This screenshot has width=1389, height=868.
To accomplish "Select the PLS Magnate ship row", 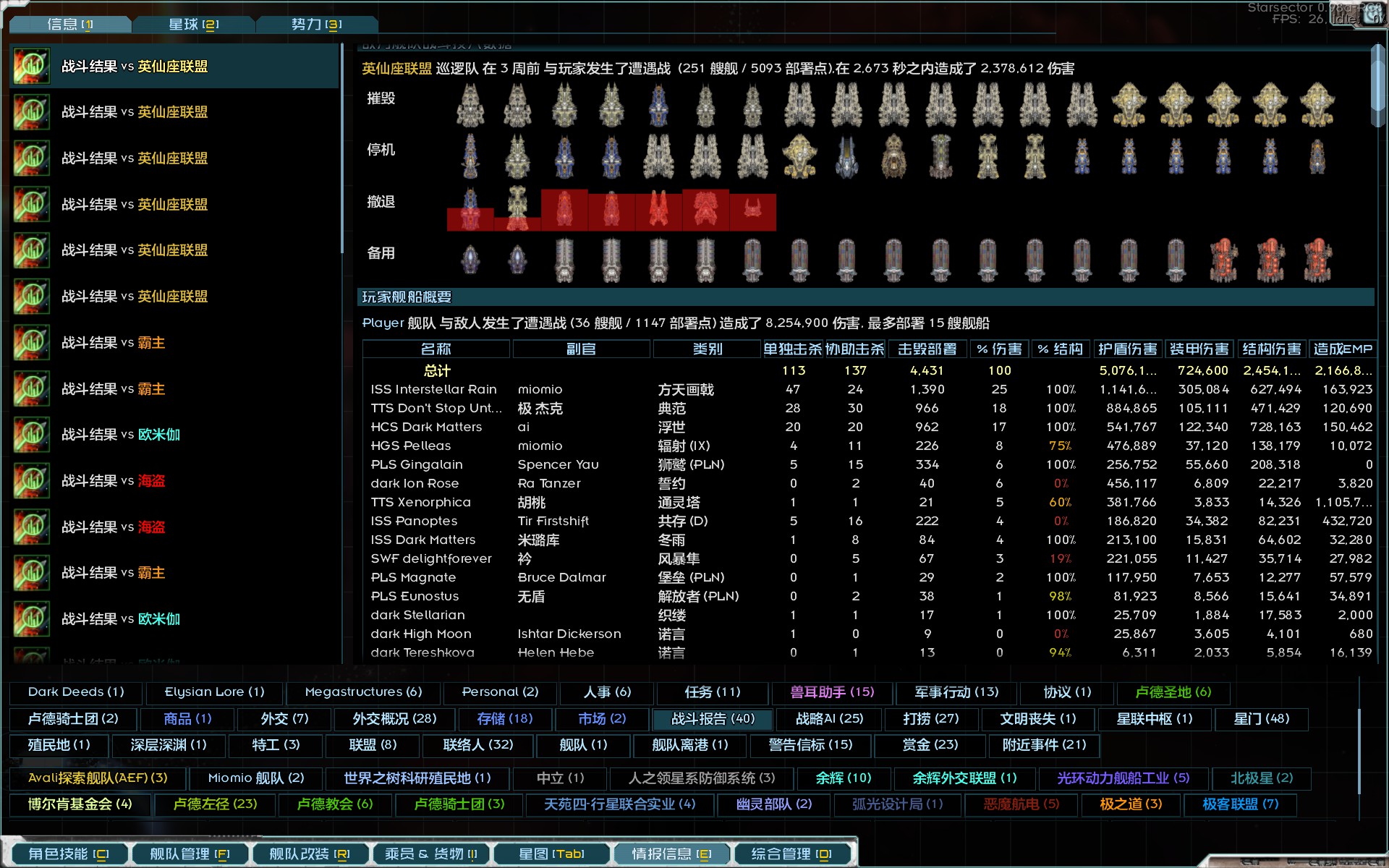I will click(x=868, y=578).
